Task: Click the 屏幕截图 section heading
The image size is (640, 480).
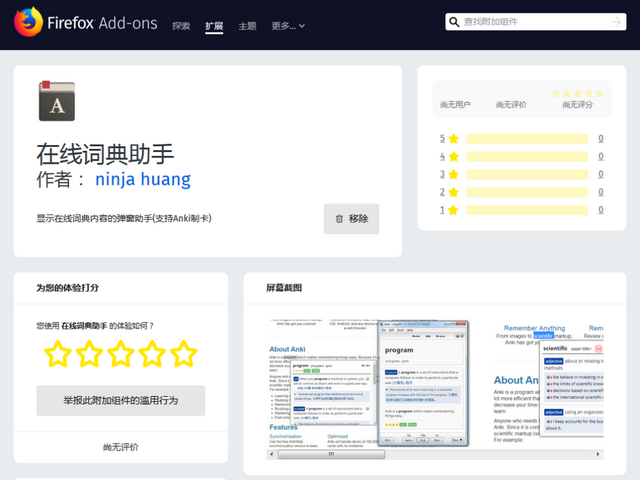Action: click(284, 288)
